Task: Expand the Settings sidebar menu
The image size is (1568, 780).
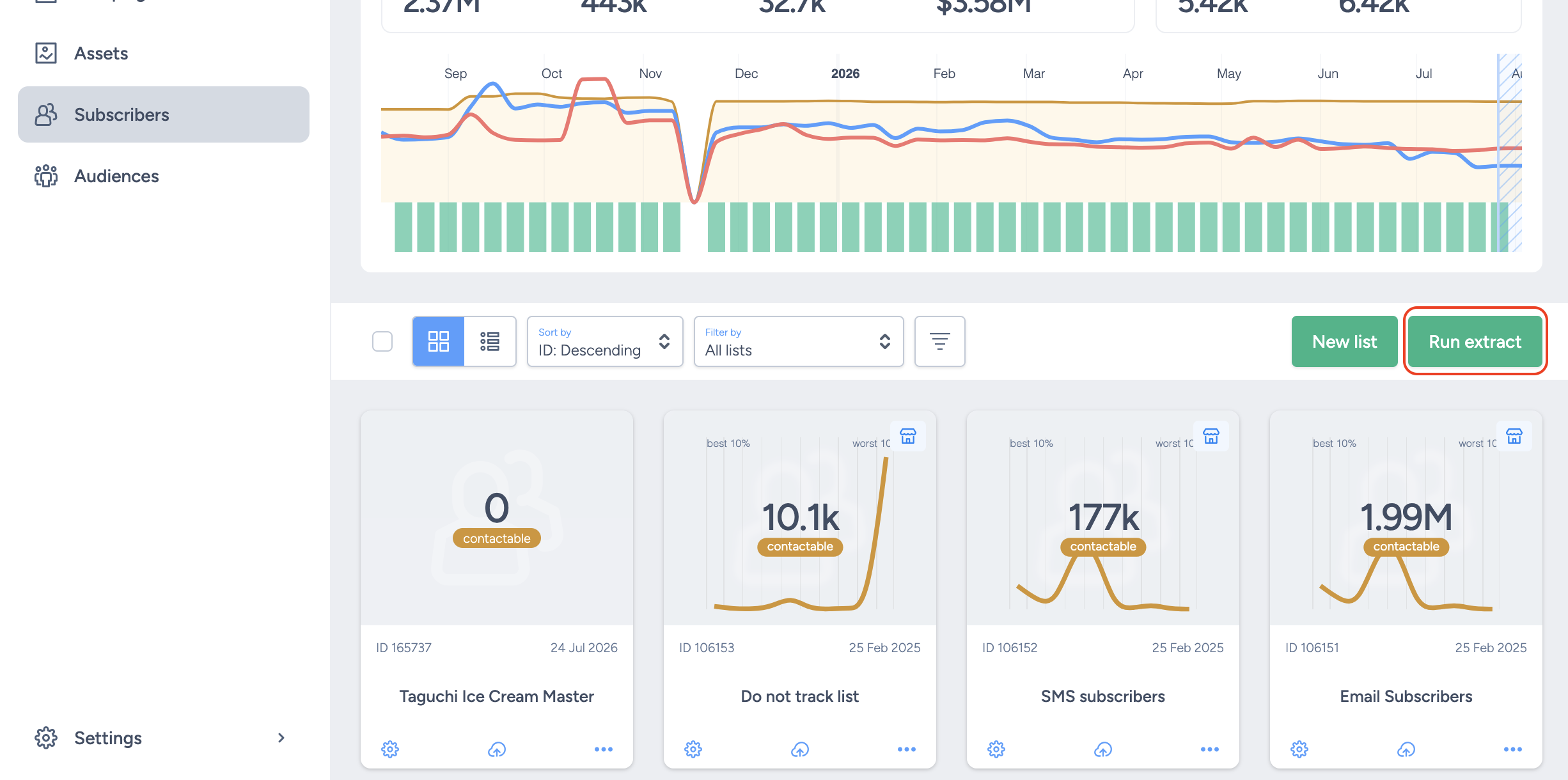Action: coord(164,738)
